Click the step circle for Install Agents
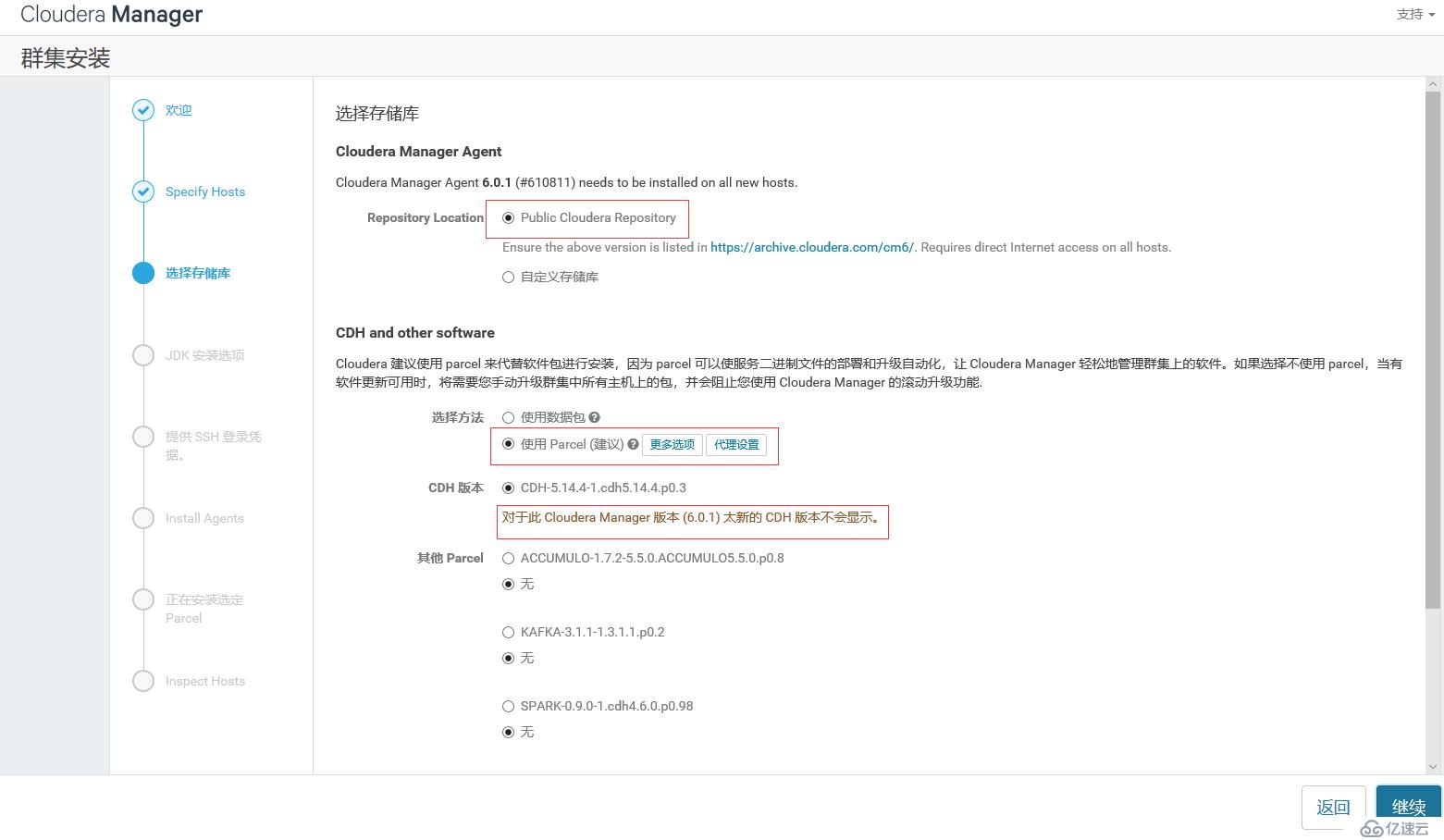Viewport: 1444px width, 840px height. click(x=143, y=518)
